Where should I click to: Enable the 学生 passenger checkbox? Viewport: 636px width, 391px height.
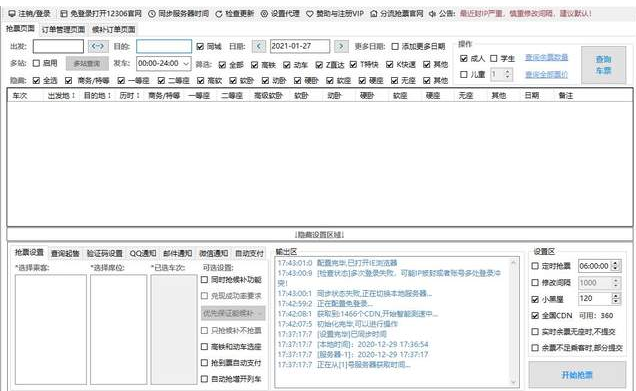494,58
